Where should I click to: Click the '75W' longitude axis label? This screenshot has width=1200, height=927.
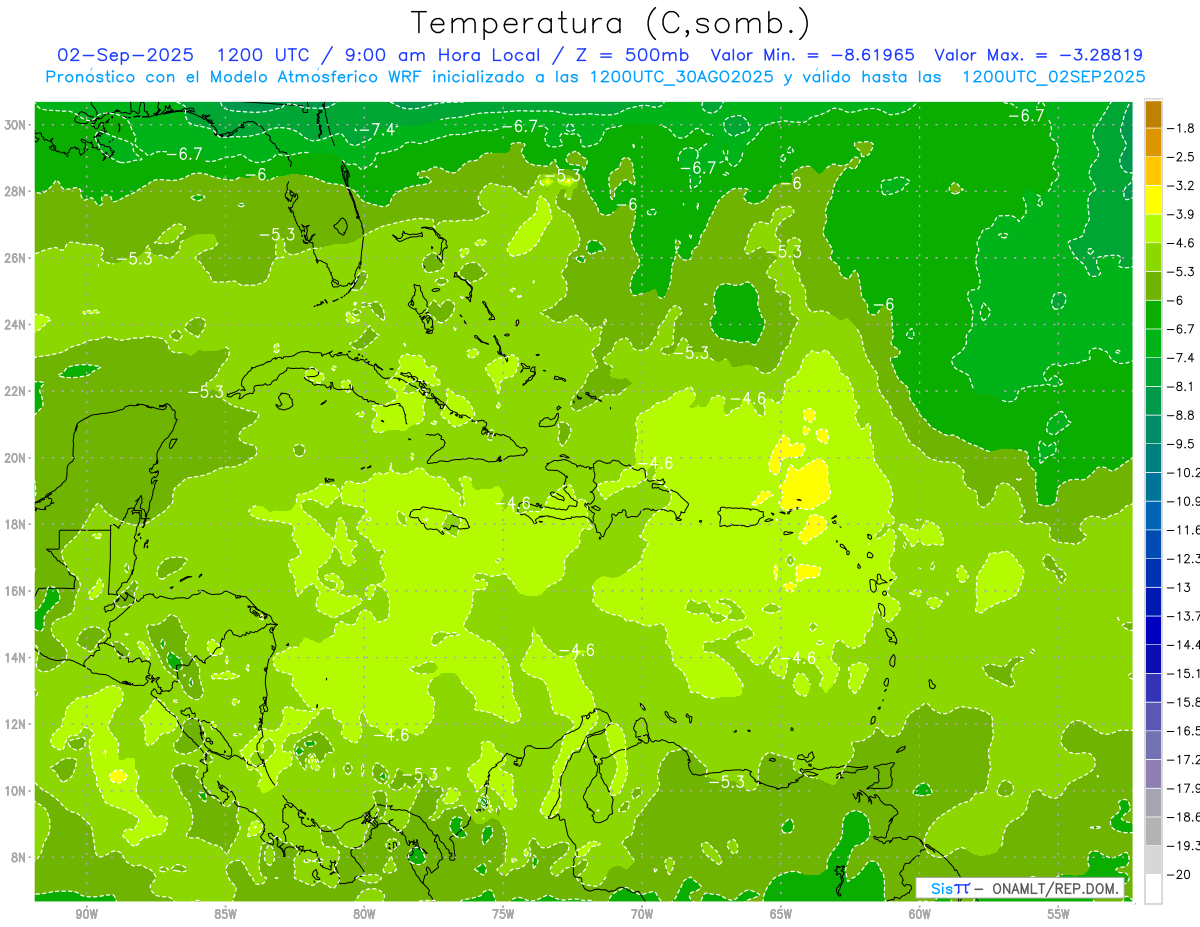point(503,914)
